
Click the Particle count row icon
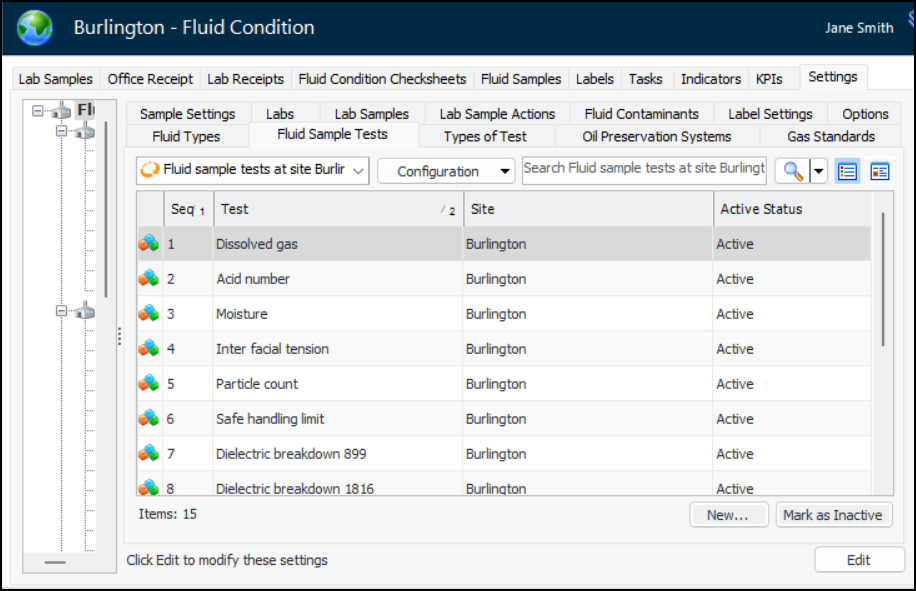coord(149,384)
